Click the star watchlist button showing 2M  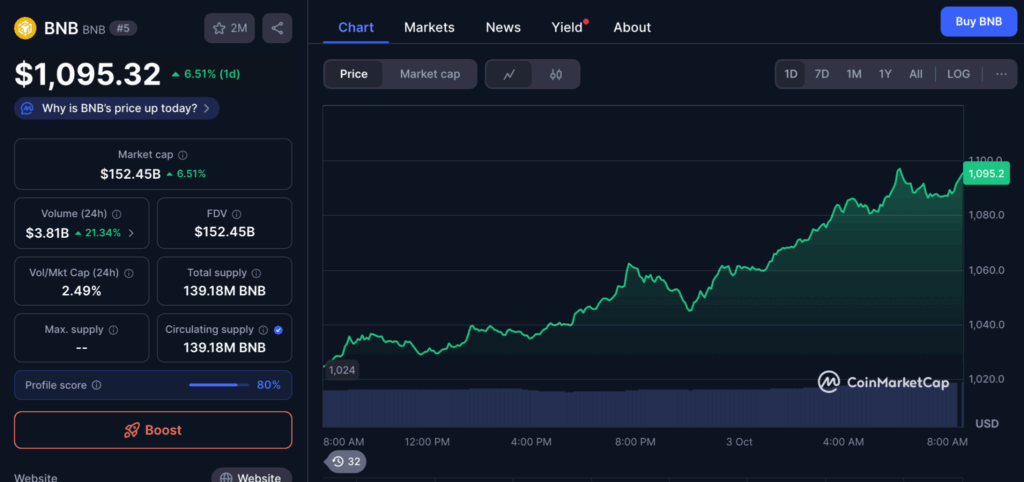[229, 28]
